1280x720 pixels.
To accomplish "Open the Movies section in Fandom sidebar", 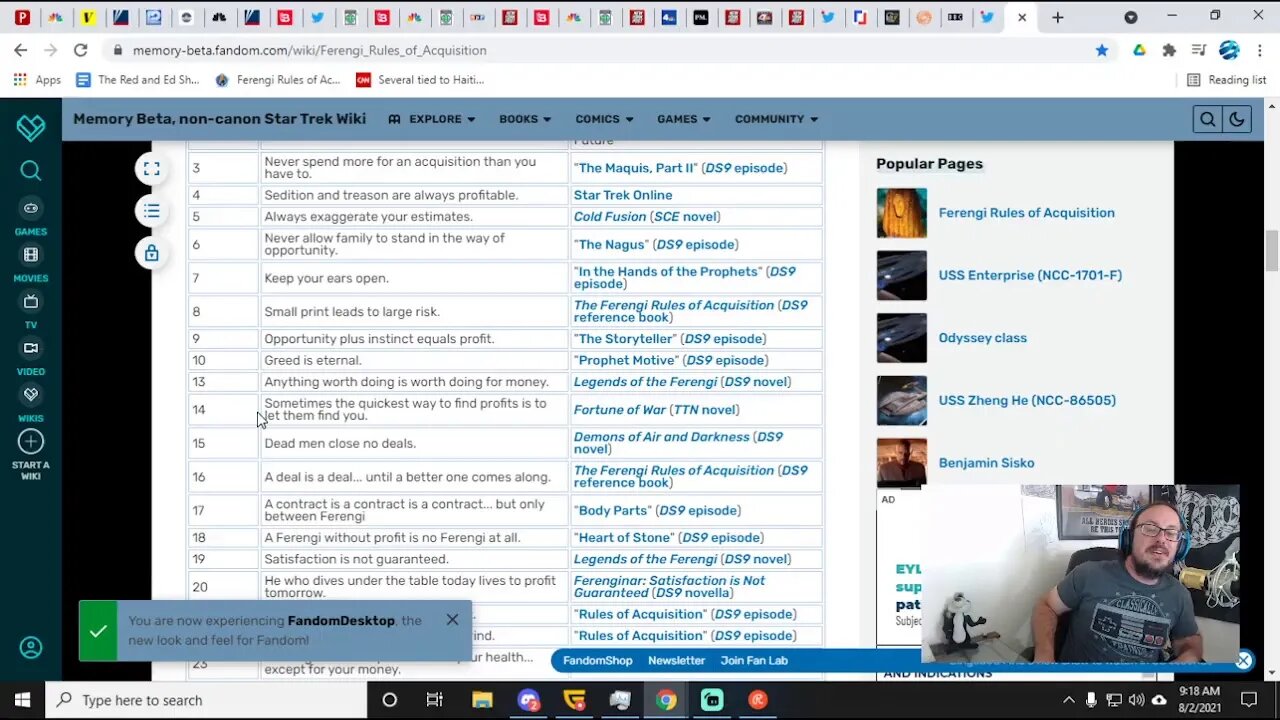I will point(31,263).
